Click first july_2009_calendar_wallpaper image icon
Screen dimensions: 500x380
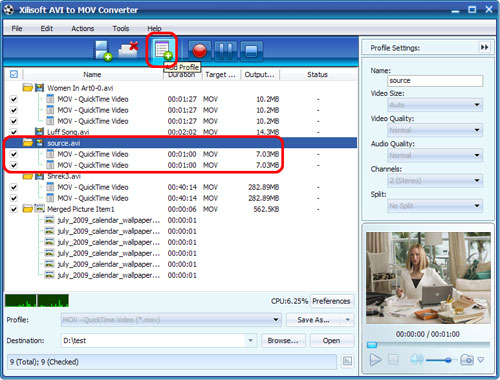click(x=49, y=220)
